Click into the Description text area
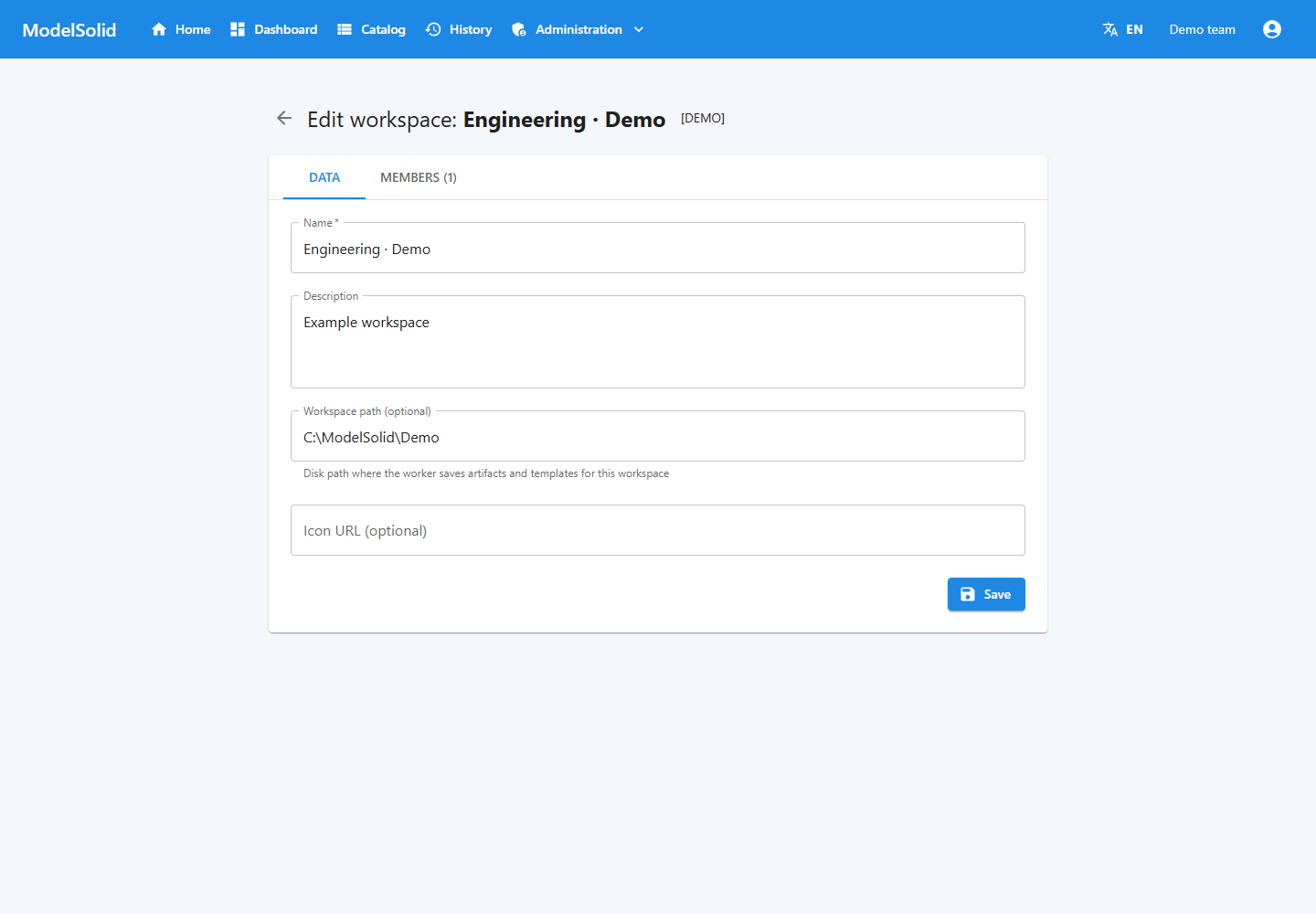 (658, 342)
